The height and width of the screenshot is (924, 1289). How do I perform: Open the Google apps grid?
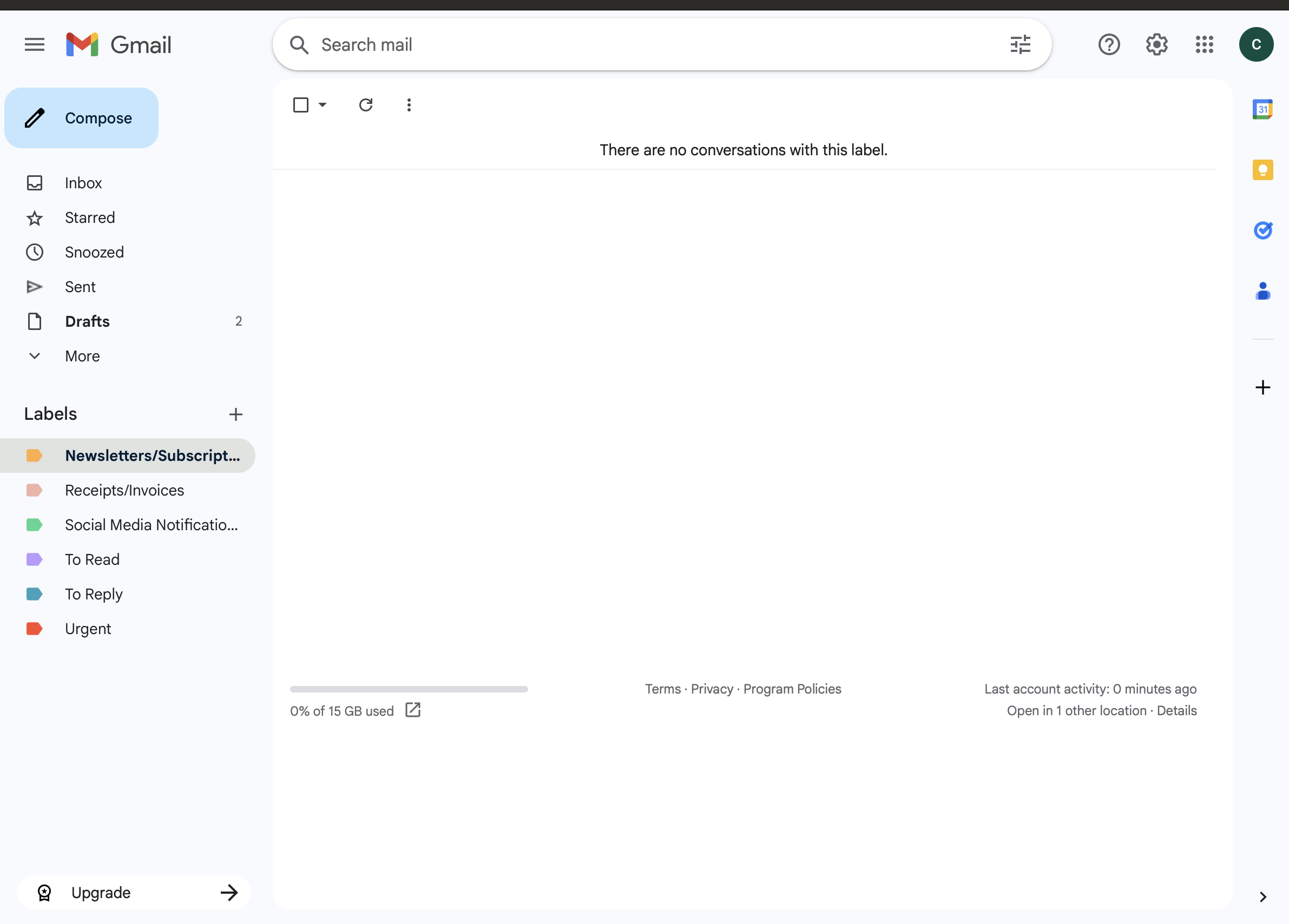[1203, 44]
